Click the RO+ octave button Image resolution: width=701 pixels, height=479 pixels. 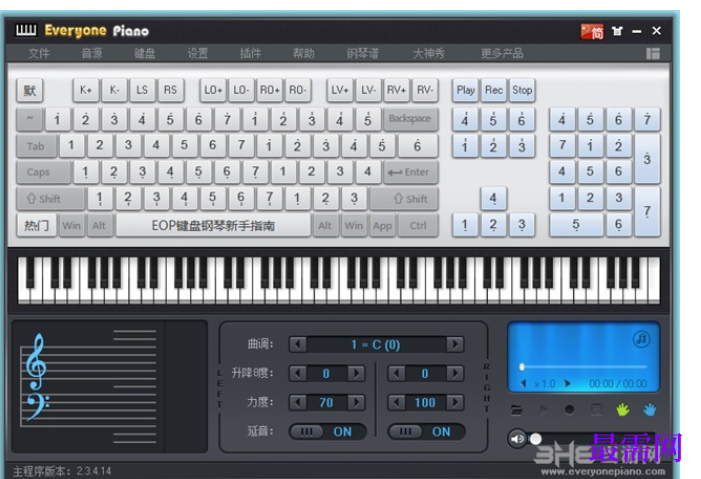click(269, 90)
